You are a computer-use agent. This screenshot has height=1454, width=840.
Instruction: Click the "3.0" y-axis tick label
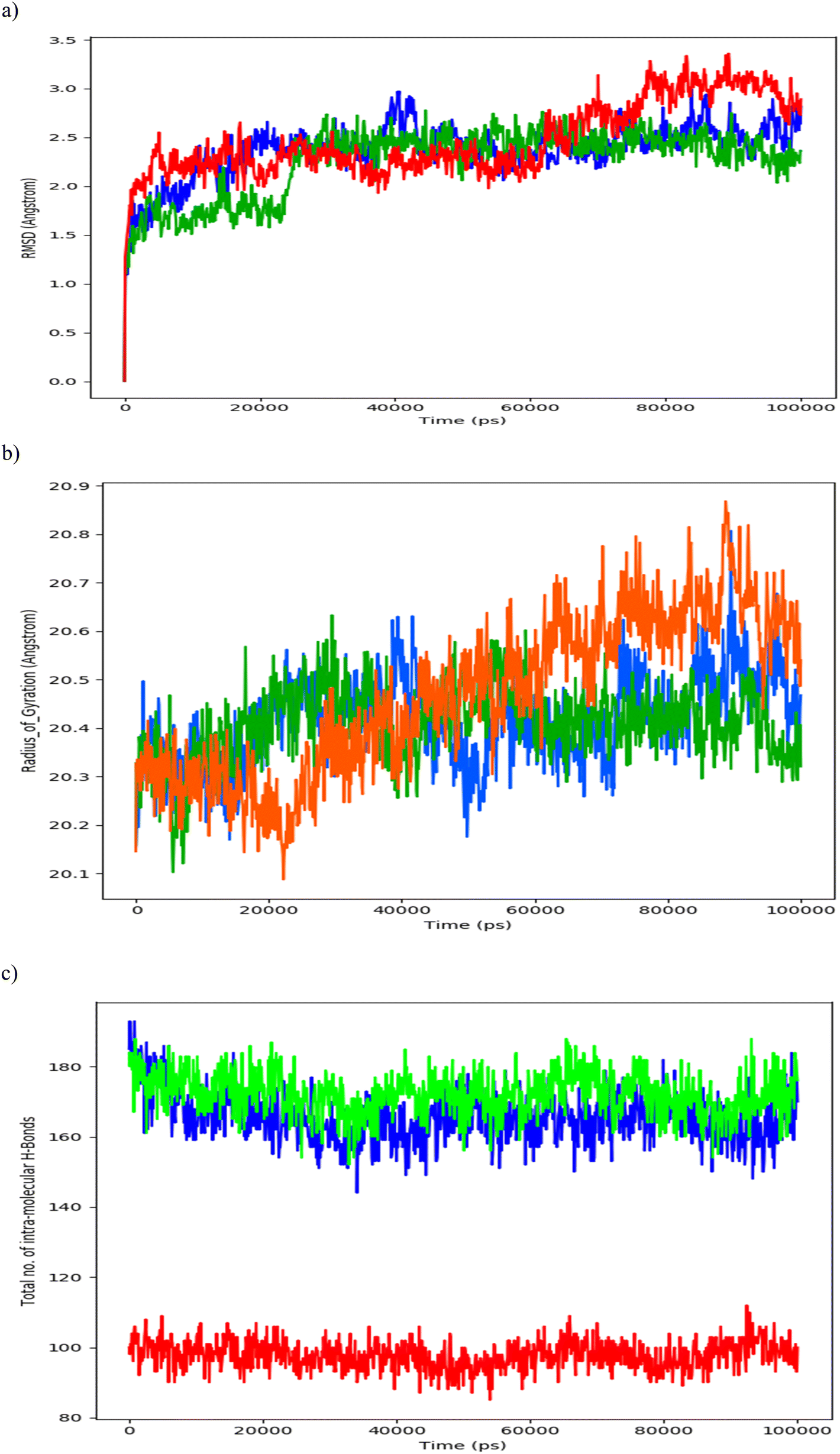(x=63, y=89)
